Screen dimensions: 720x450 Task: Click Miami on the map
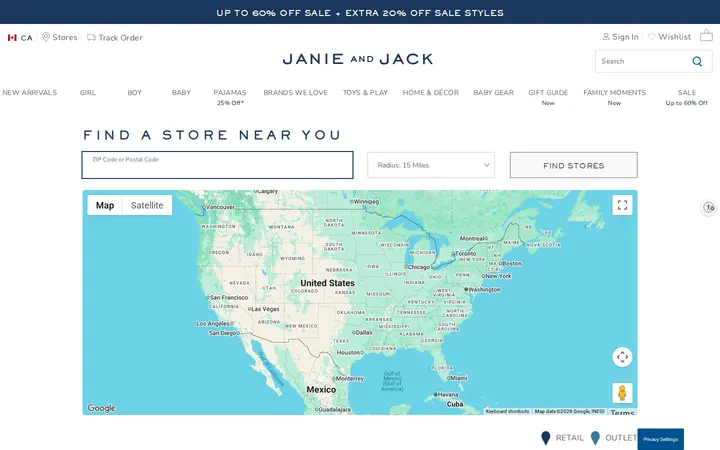459,377
